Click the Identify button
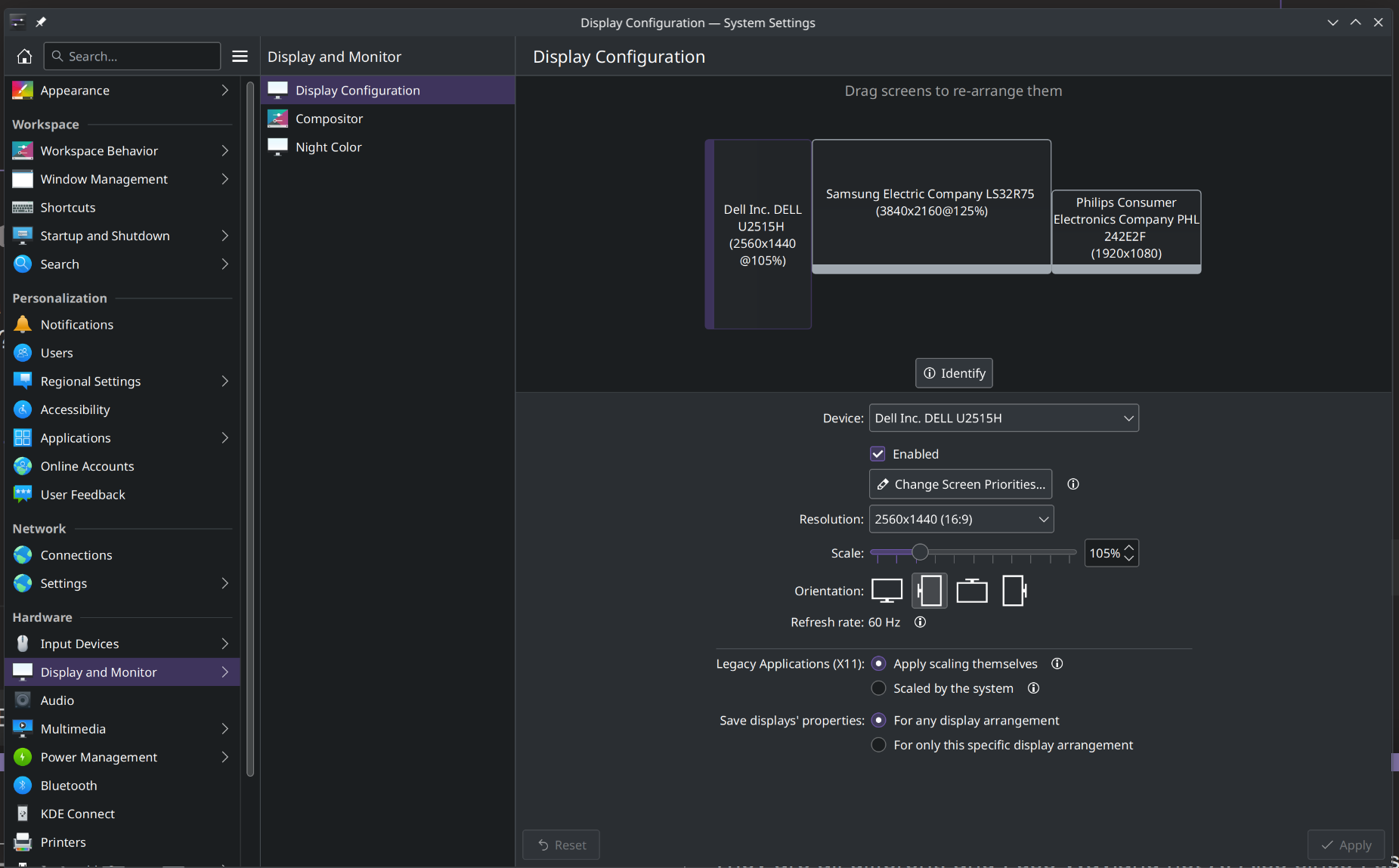The height and width of the screenshot is (868, 1399). pyautogui.click(x=954, y=373)
